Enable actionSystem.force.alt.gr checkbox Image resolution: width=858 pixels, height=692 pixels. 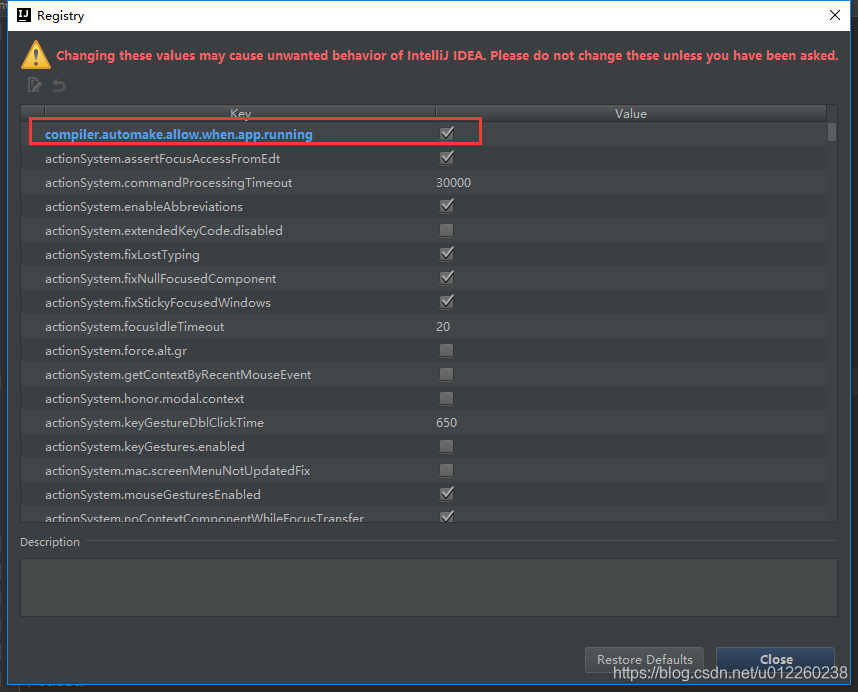tap(447, 350)
